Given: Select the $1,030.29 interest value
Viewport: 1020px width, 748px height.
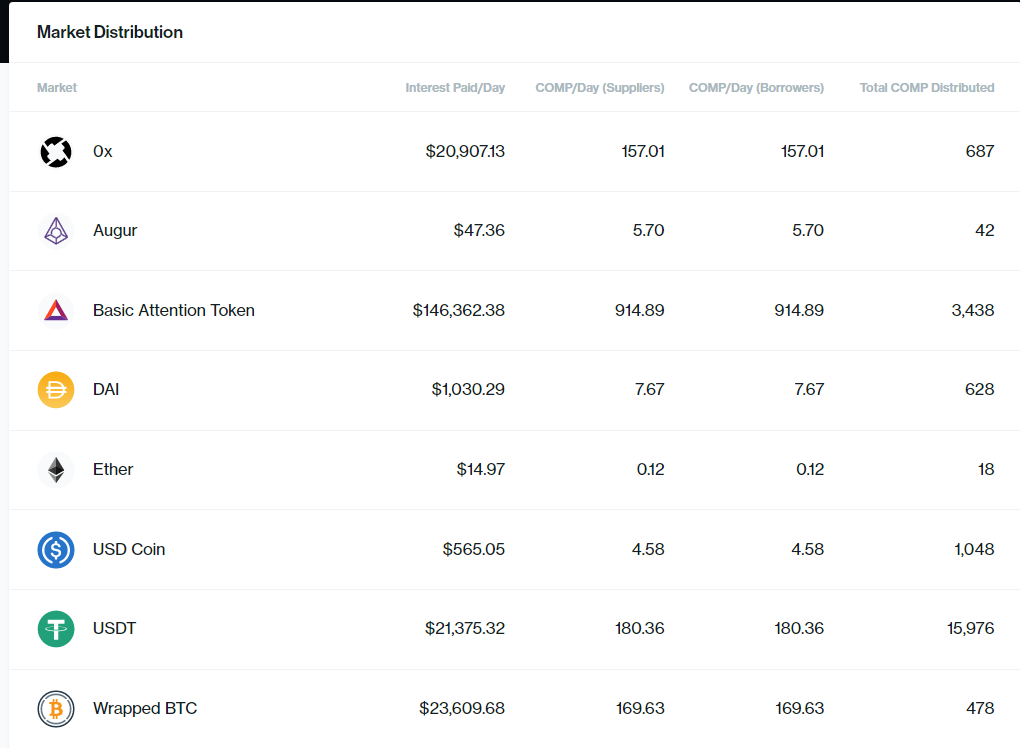Looking at the screenshot, I should pyautogui.click(x=468, y=390).
